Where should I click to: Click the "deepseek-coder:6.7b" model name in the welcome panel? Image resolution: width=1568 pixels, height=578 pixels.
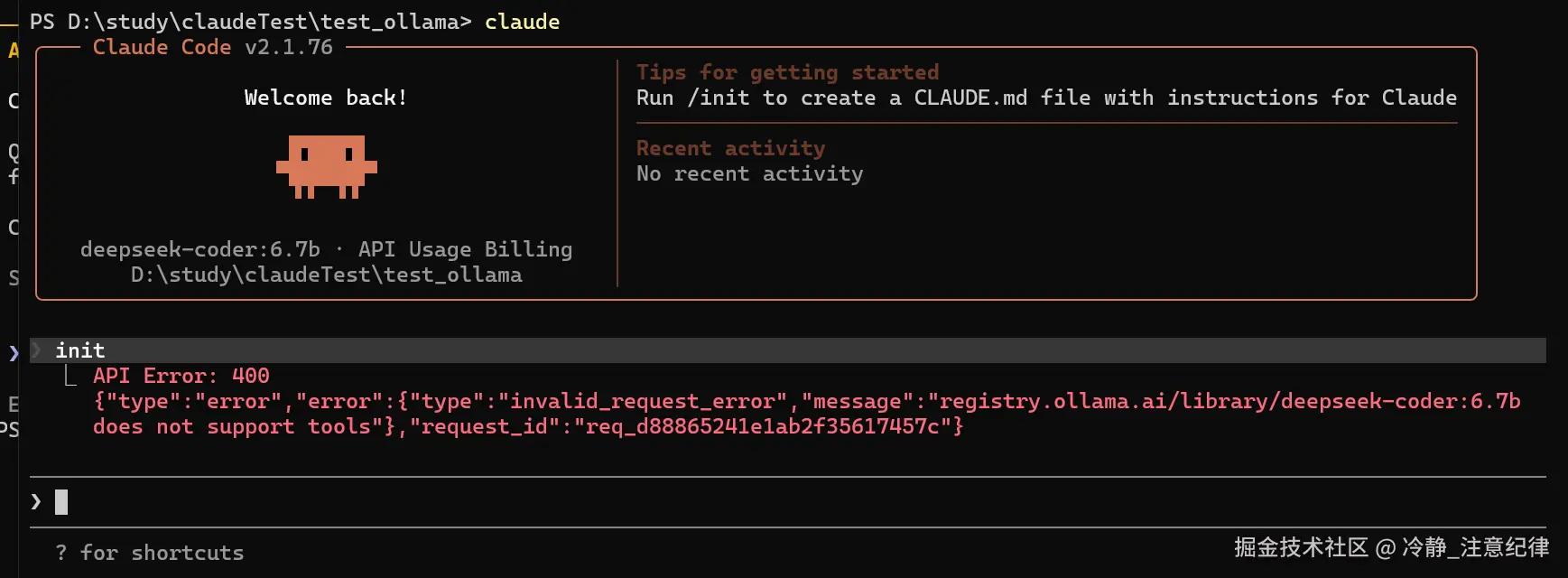click(199, 249)
